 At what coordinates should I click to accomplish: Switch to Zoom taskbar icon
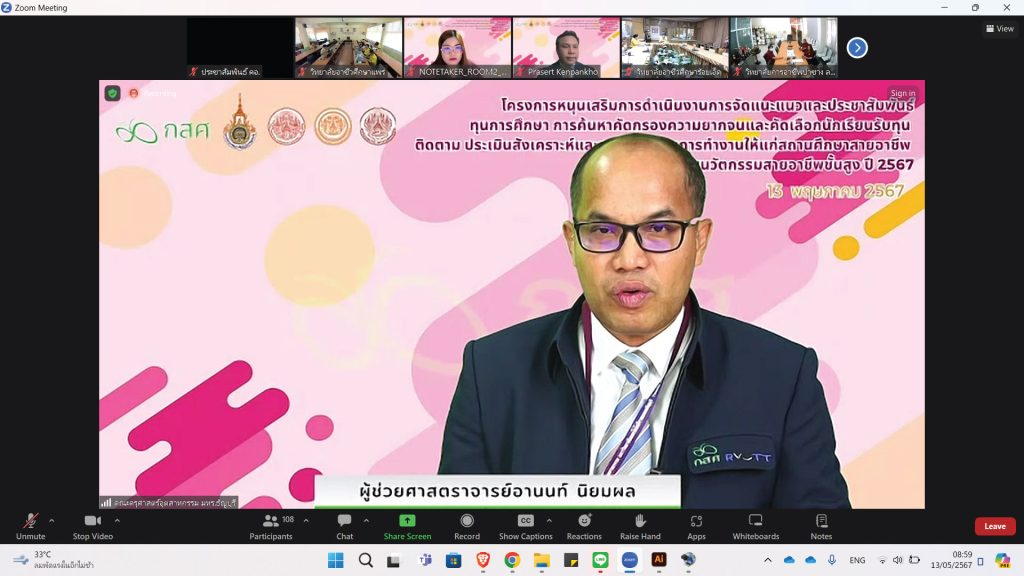(630, 560)
